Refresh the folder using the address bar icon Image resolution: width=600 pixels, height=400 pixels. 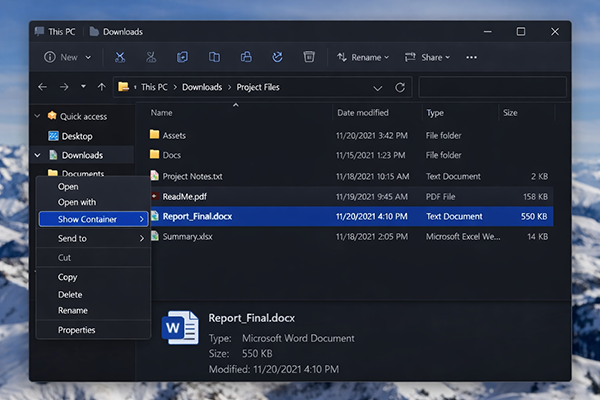400,87
